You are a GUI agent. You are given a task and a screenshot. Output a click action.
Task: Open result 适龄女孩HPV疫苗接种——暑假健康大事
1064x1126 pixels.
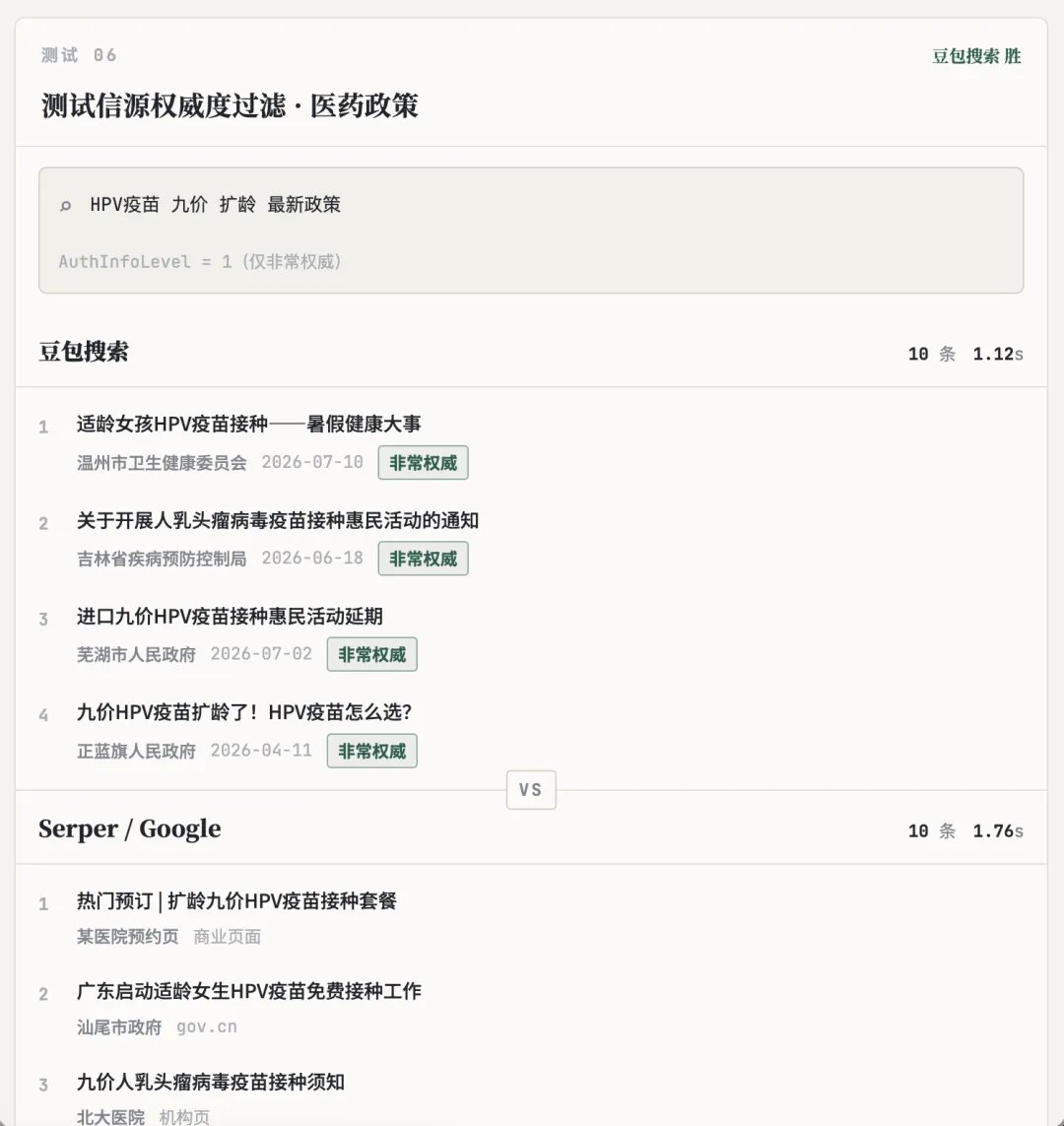tap(248, 424)
